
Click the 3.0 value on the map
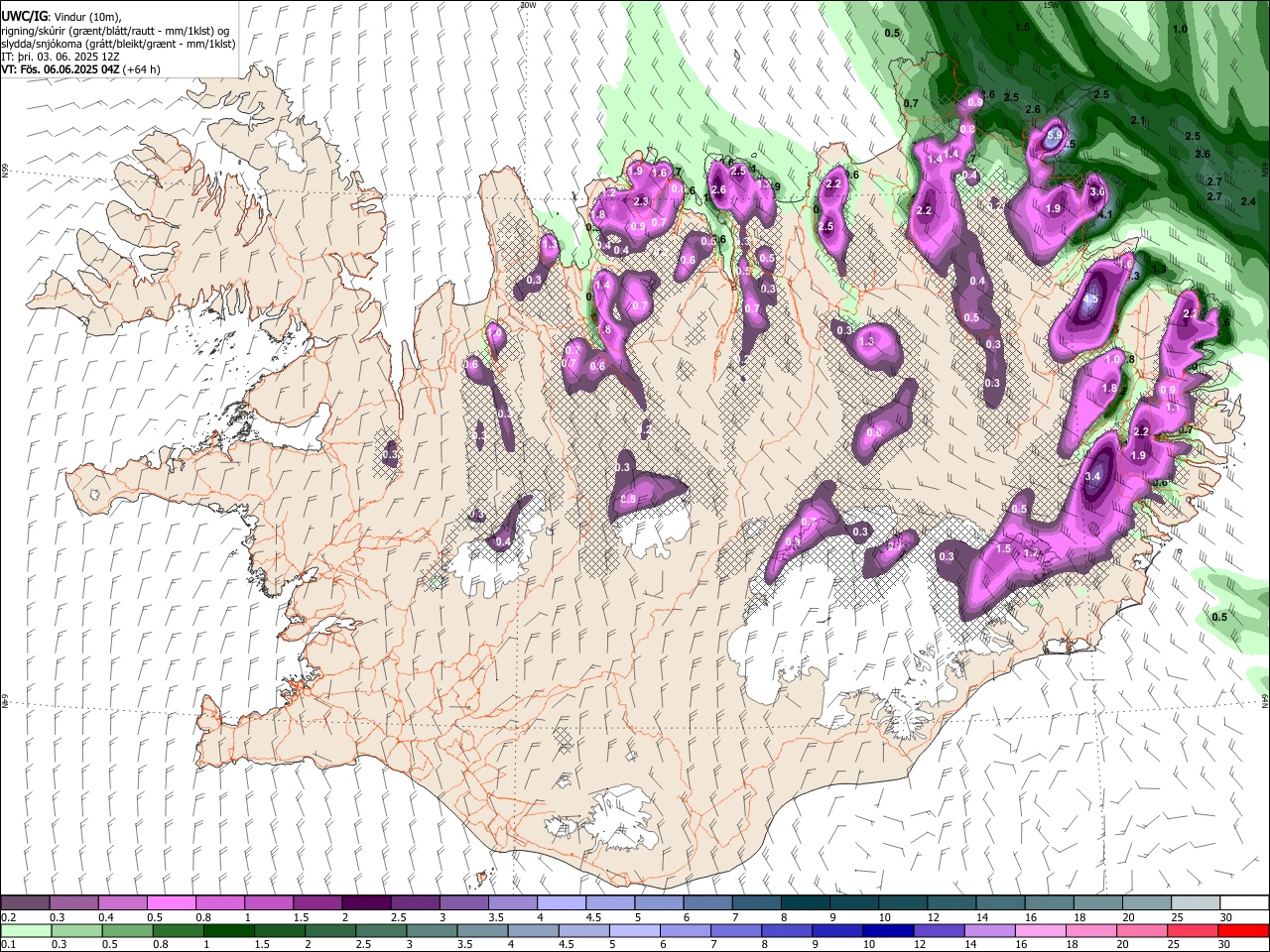(x=1097, y=192)
